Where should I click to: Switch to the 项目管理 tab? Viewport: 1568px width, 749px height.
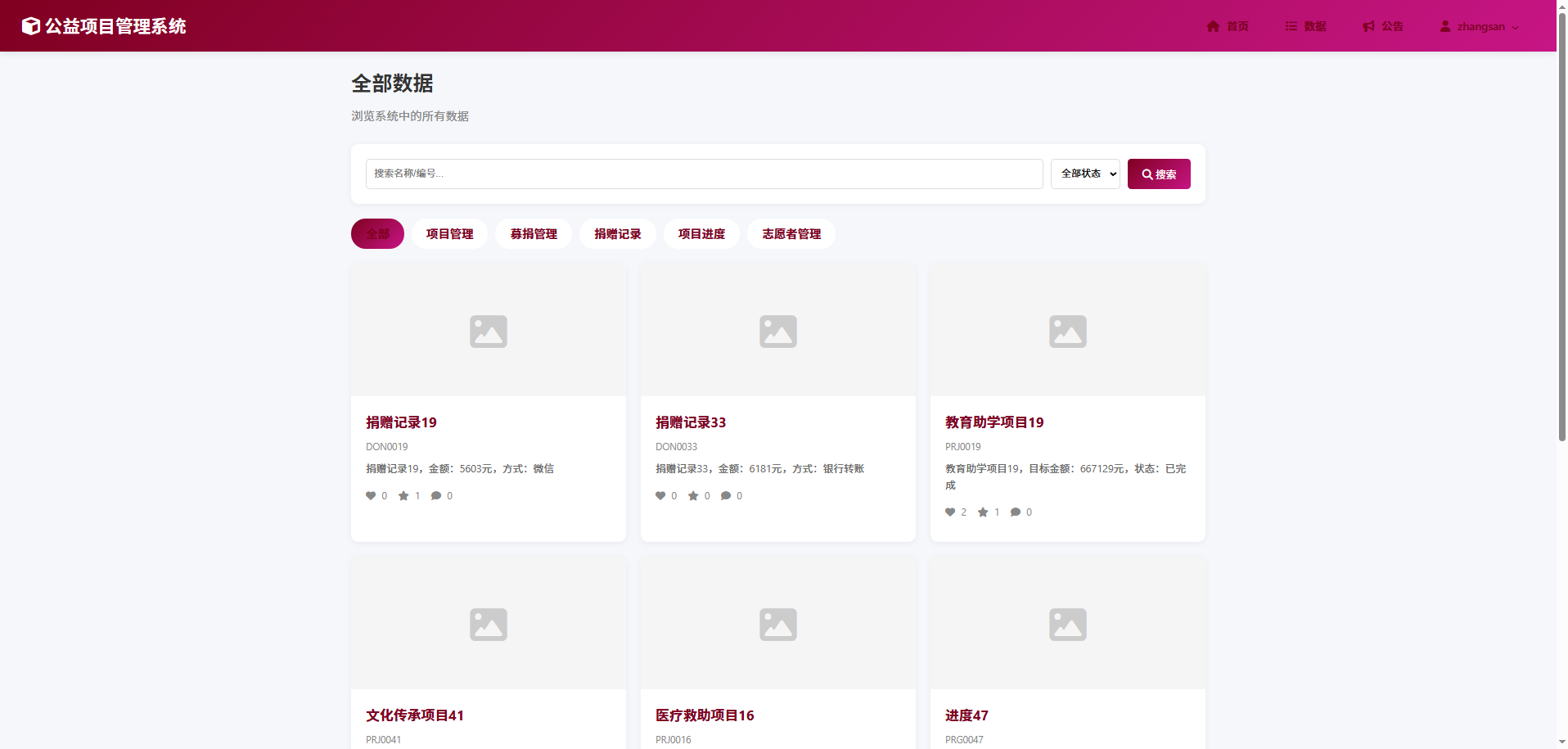click(449, 233)
